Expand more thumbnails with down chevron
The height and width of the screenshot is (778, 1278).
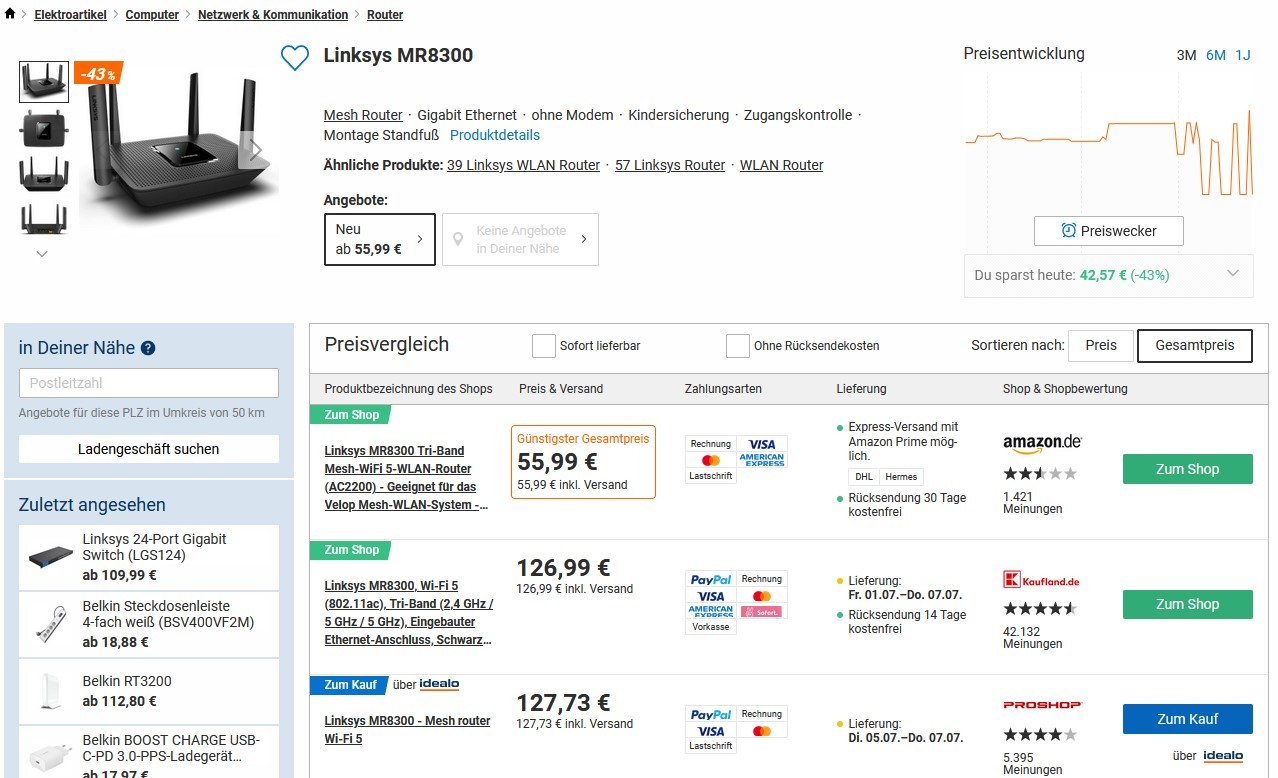(42, 254)
